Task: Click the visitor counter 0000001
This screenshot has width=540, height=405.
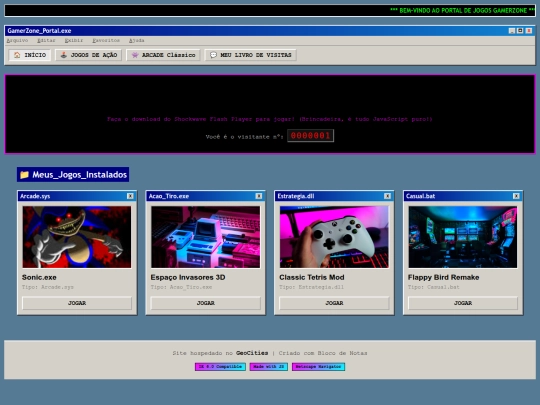Action: [311, 136]
